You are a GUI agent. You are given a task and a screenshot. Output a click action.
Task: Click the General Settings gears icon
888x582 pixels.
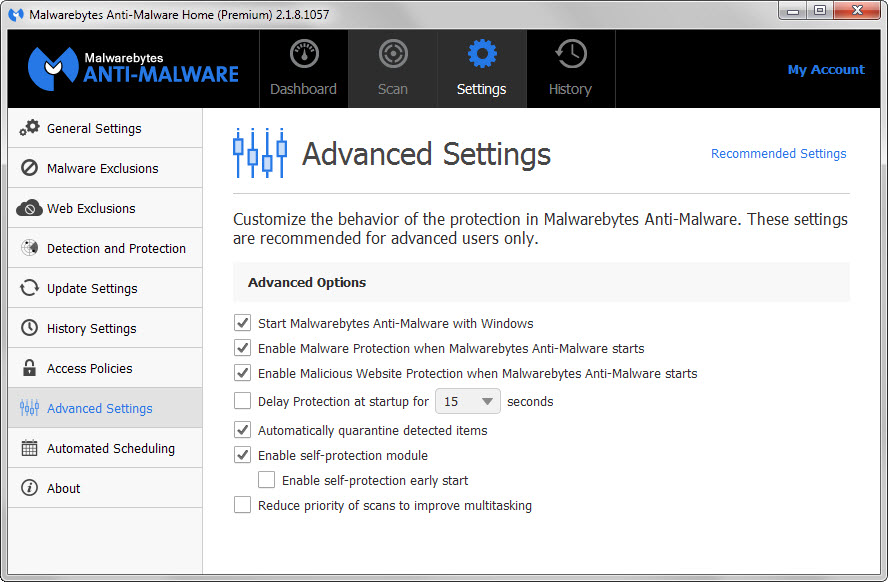pos(29,128)
